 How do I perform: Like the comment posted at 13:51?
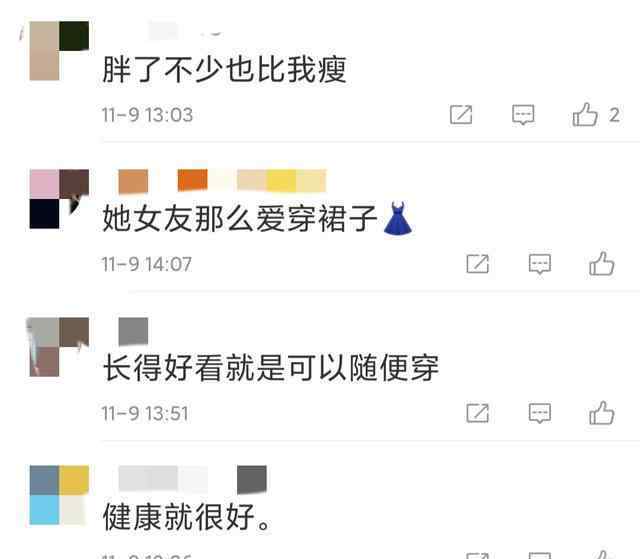click(x=602, y=413)
